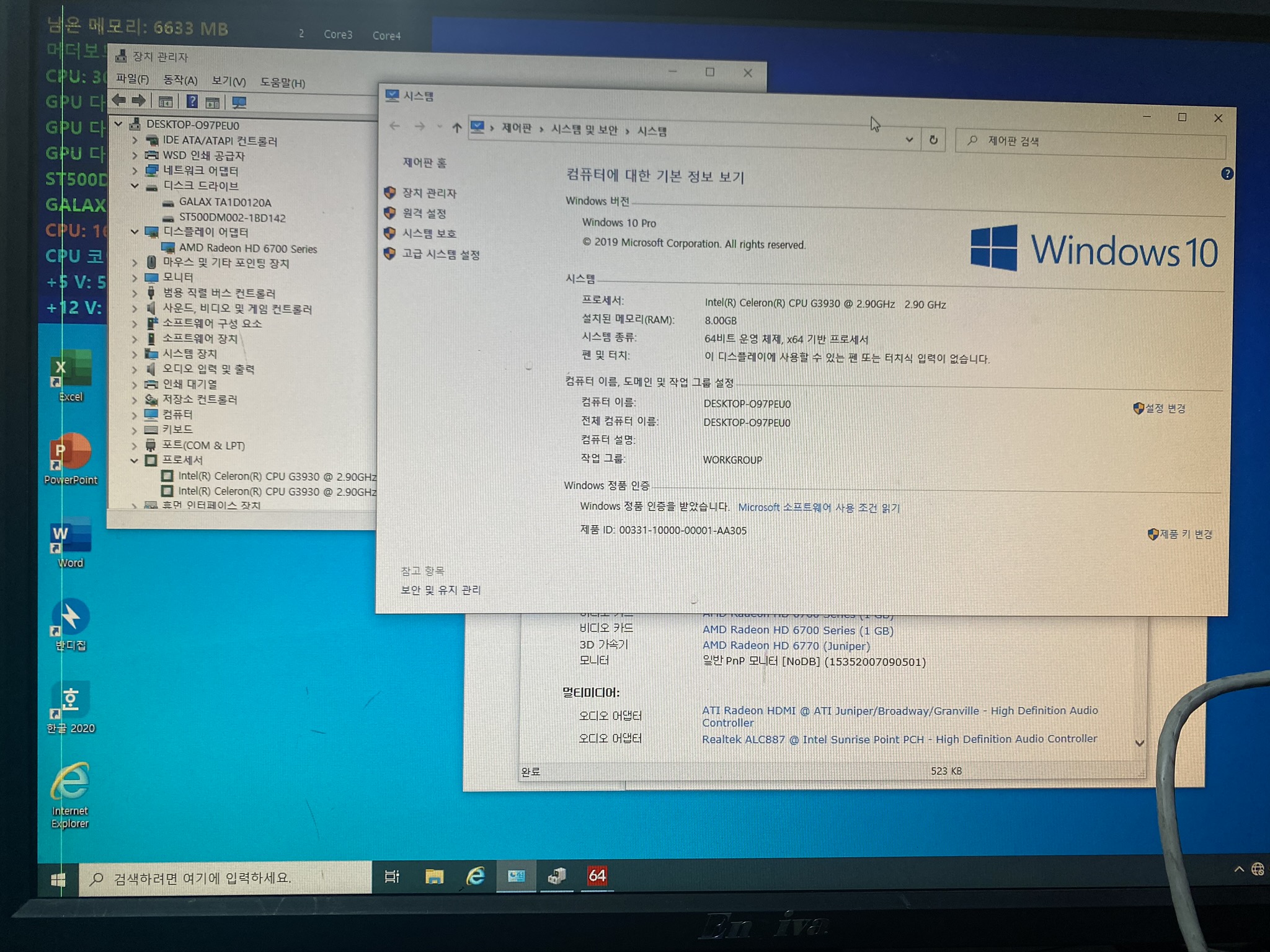Open 시스템 보호 link

pos(429,234)
